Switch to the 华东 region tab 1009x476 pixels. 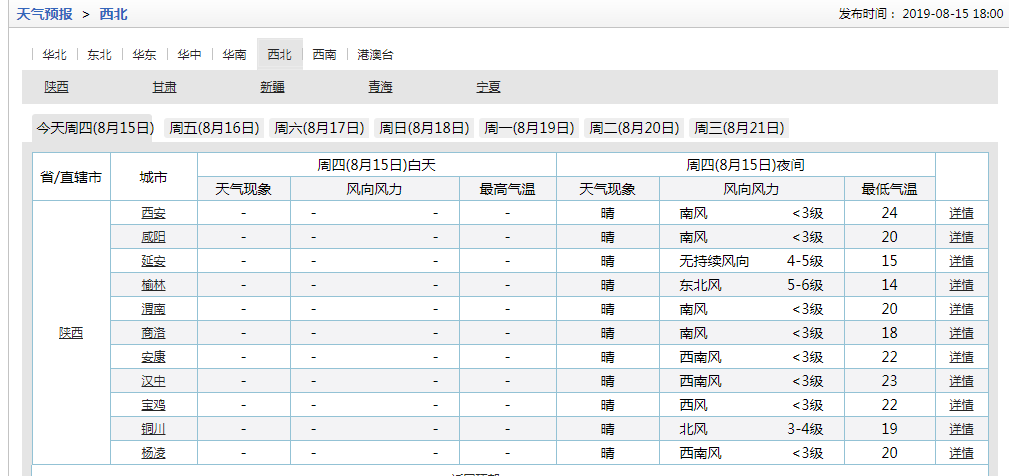tap(144, 55)
